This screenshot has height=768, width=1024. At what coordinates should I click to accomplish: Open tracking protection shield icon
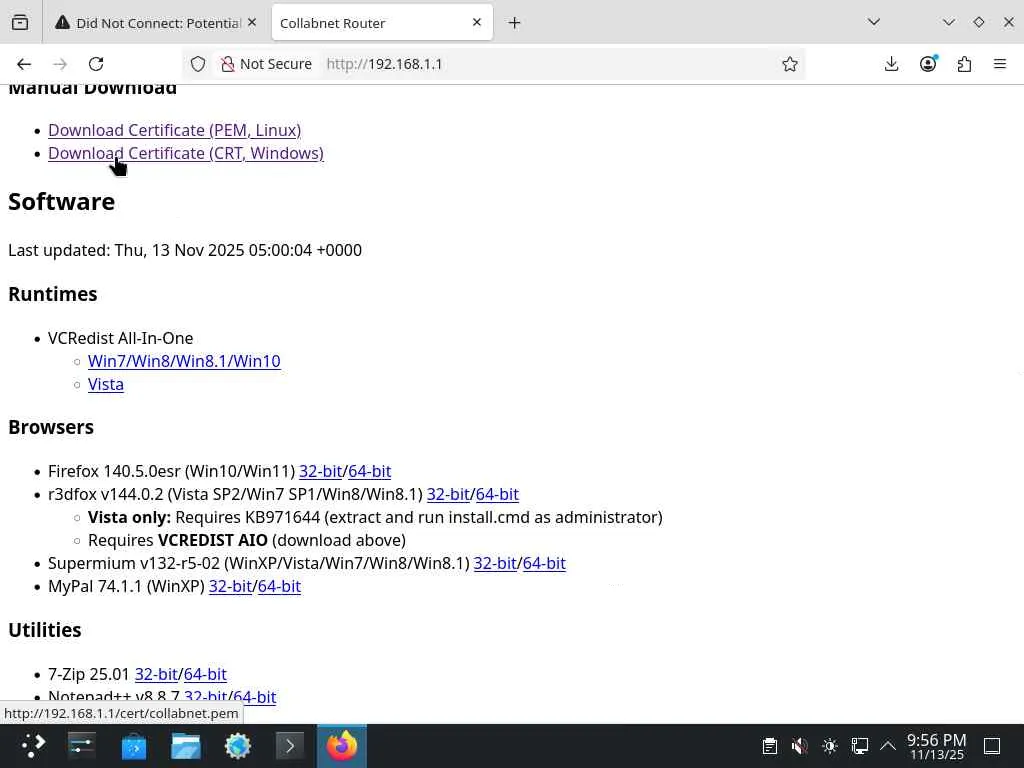pyautogui.click(x=198, y=64)
